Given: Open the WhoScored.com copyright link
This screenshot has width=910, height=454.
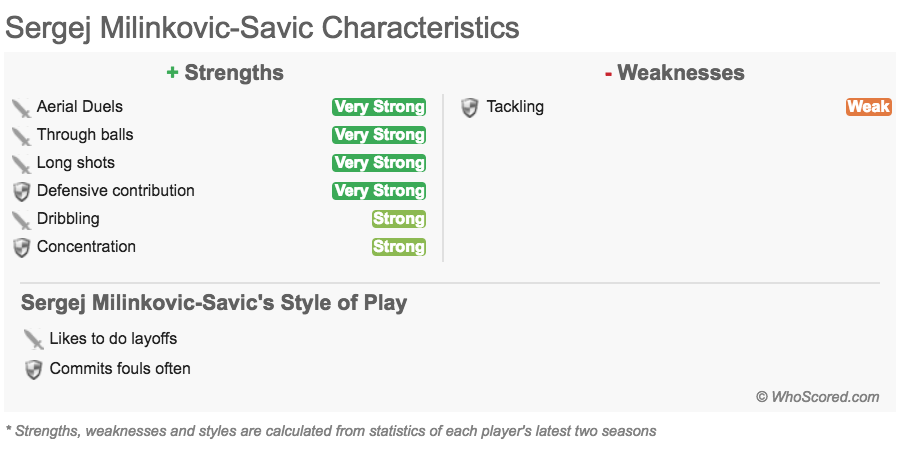Looking at the screenshot, I should coord(818,397).
